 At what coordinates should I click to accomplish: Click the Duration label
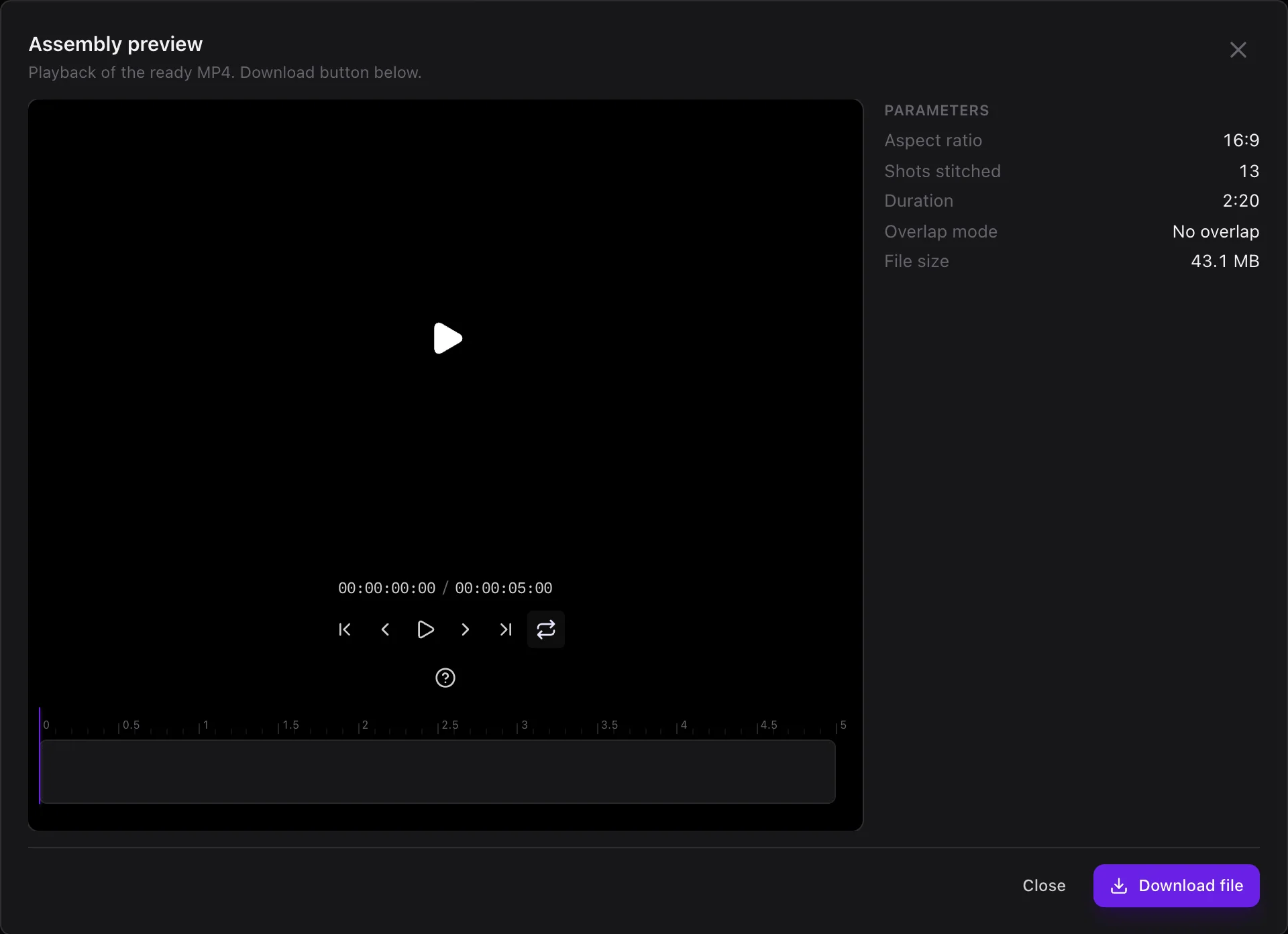(x=918, y=201)
